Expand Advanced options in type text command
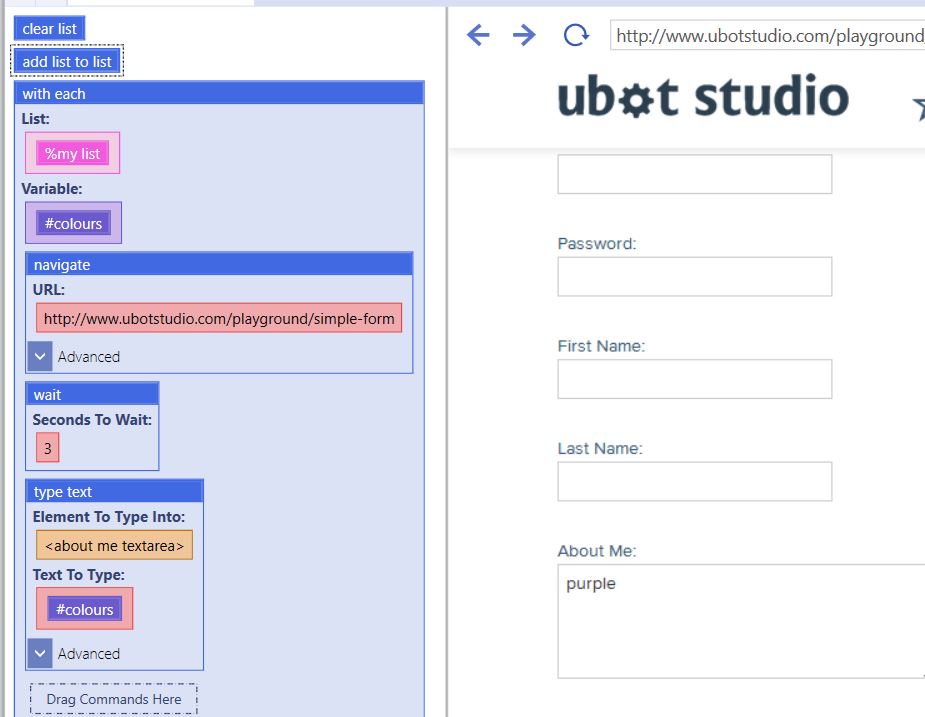The height and width of the screenshot is (717, 925). pos(40,653)
